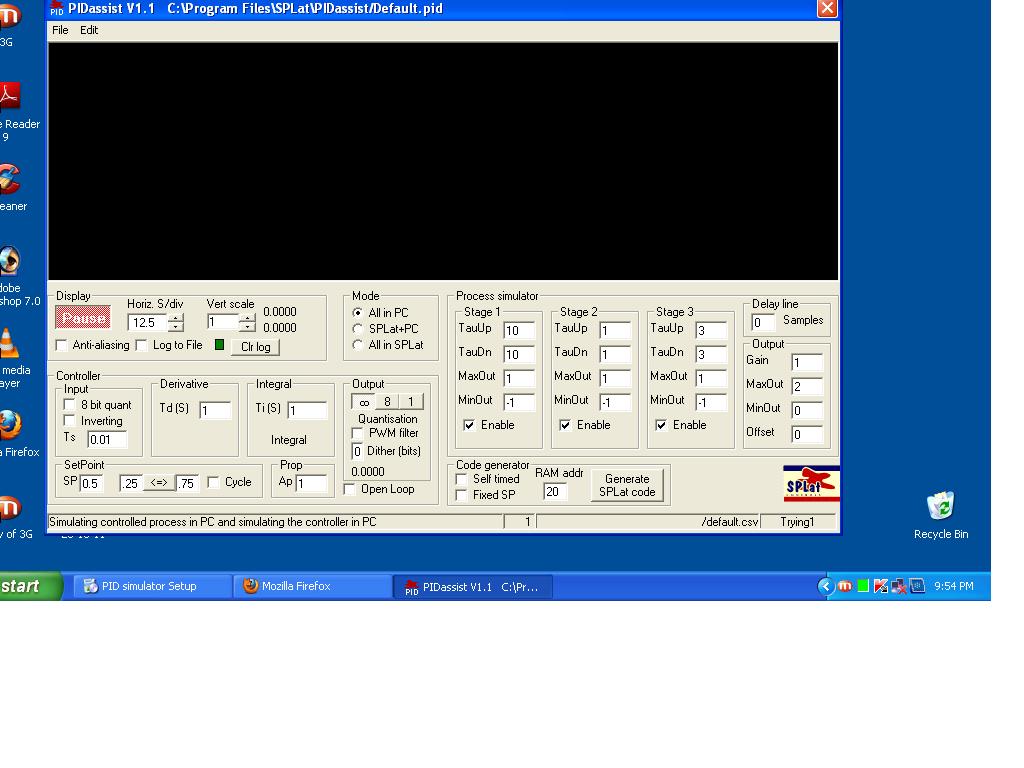Open the Kaspersky red K tray icon
1024x768 pixels.
point(880,586)
